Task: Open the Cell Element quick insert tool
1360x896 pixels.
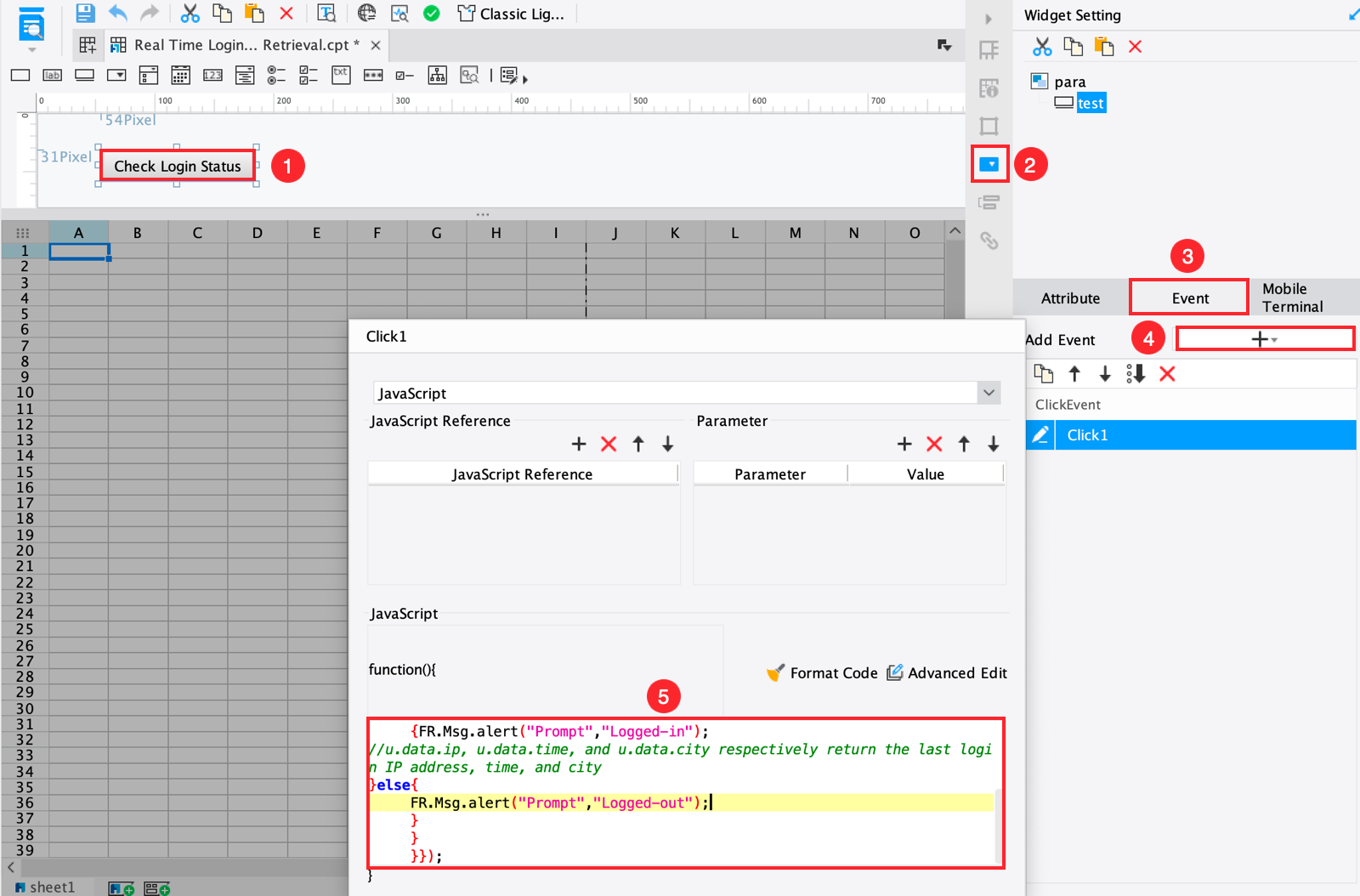Action: (x=508, y=76)
